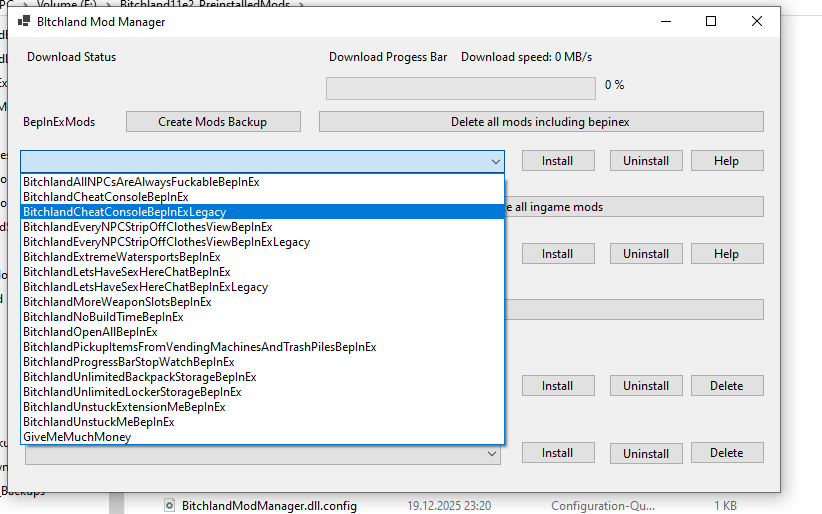Viewport: 822px width, 514px height.
Task: Open the BepInExMods combo box arrow
Action: pos(495,162)
